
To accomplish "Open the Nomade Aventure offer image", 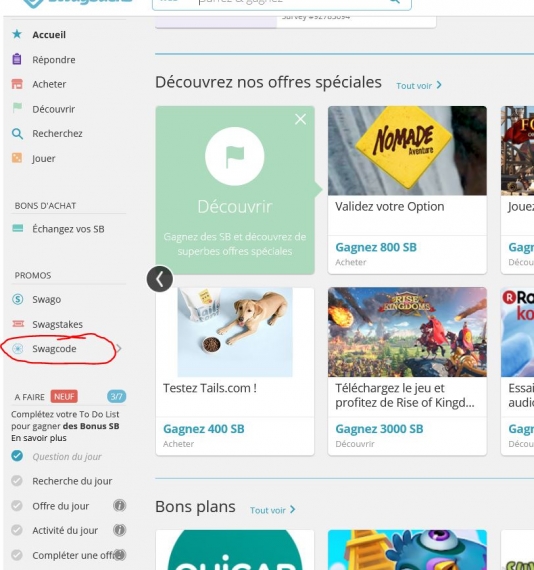I will pyautogui.click(x=407, y=151).
